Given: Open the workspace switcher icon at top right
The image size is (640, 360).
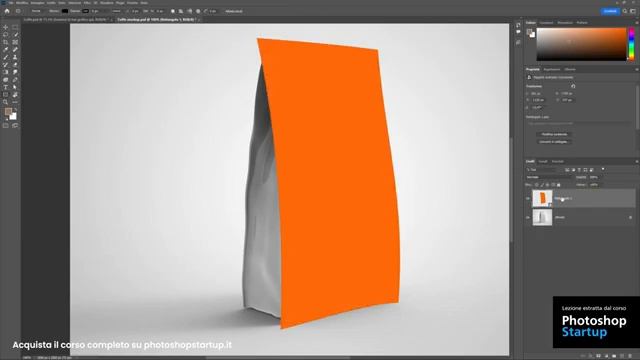Looking at the screenshot, I should coord(633,11).
